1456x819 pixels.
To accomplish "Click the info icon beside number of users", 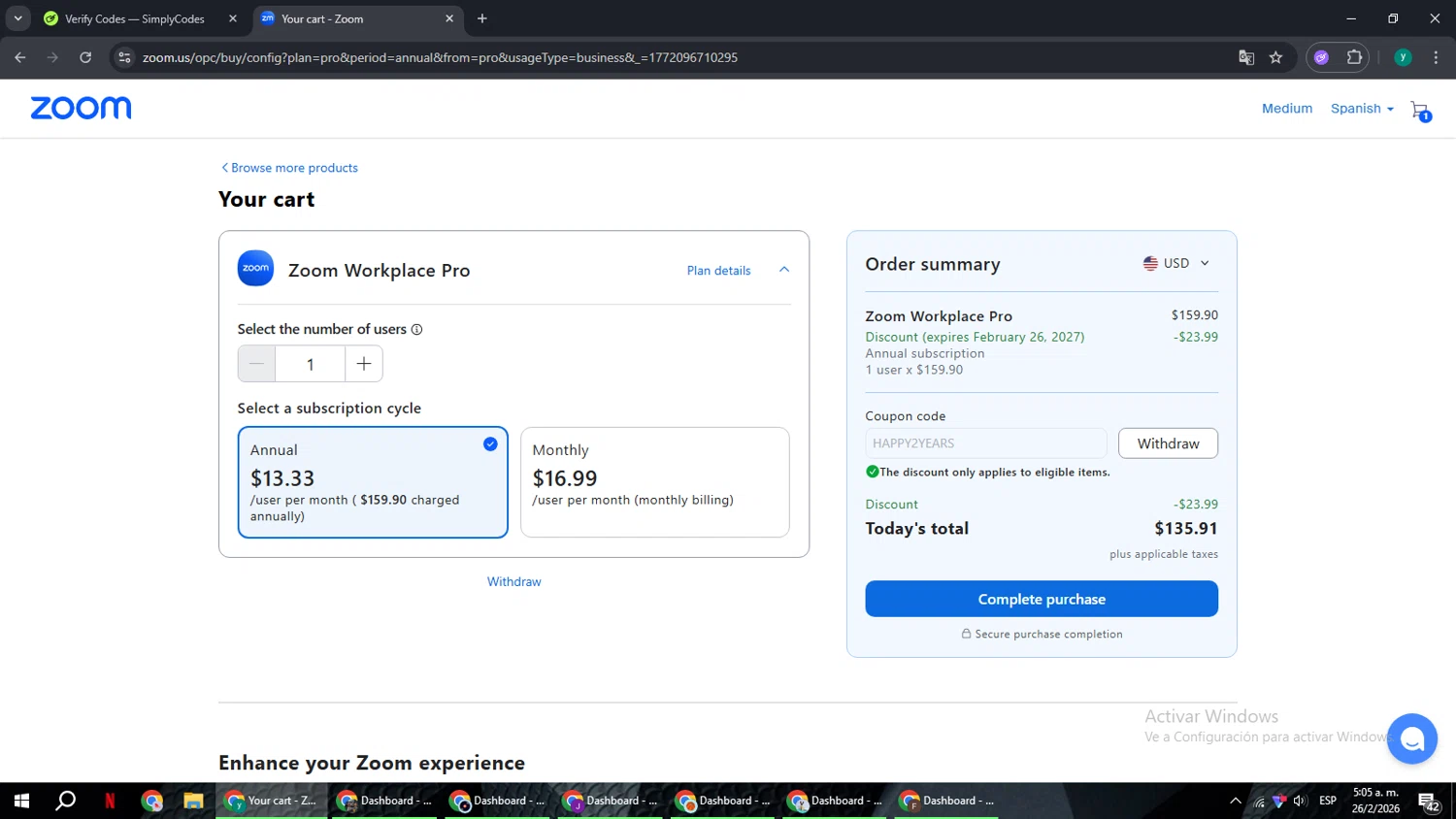I will point(416,330).
